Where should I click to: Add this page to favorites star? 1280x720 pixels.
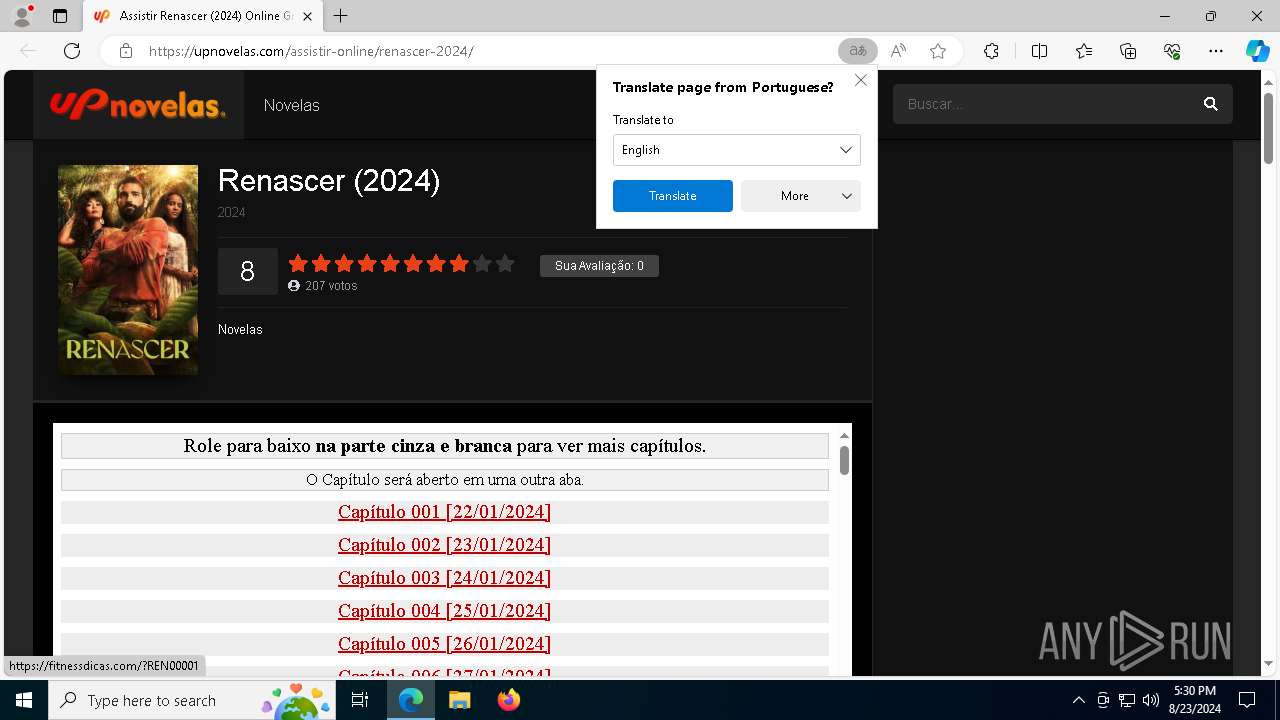[x=938, y=51]
